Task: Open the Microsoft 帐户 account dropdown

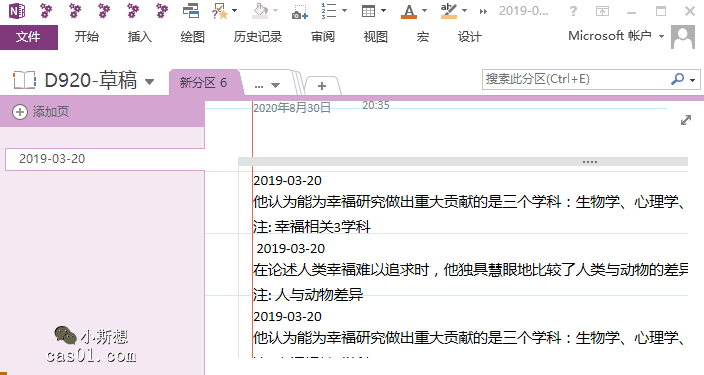Action: tap(616, 35)
